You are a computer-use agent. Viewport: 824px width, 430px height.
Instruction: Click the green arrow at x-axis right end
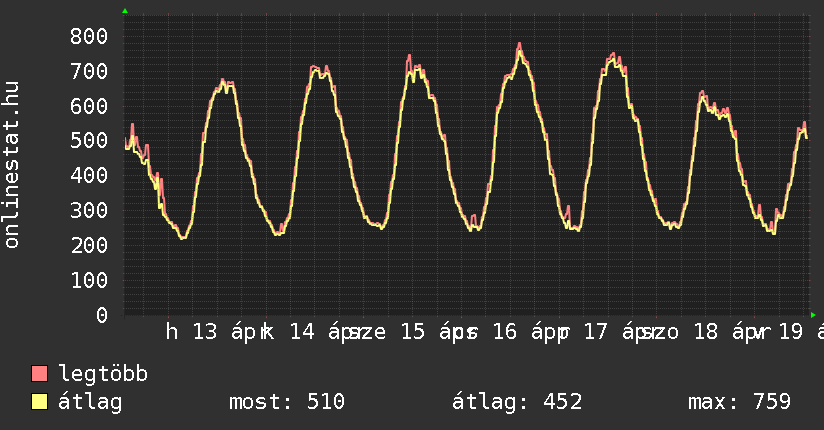point(813,315)
